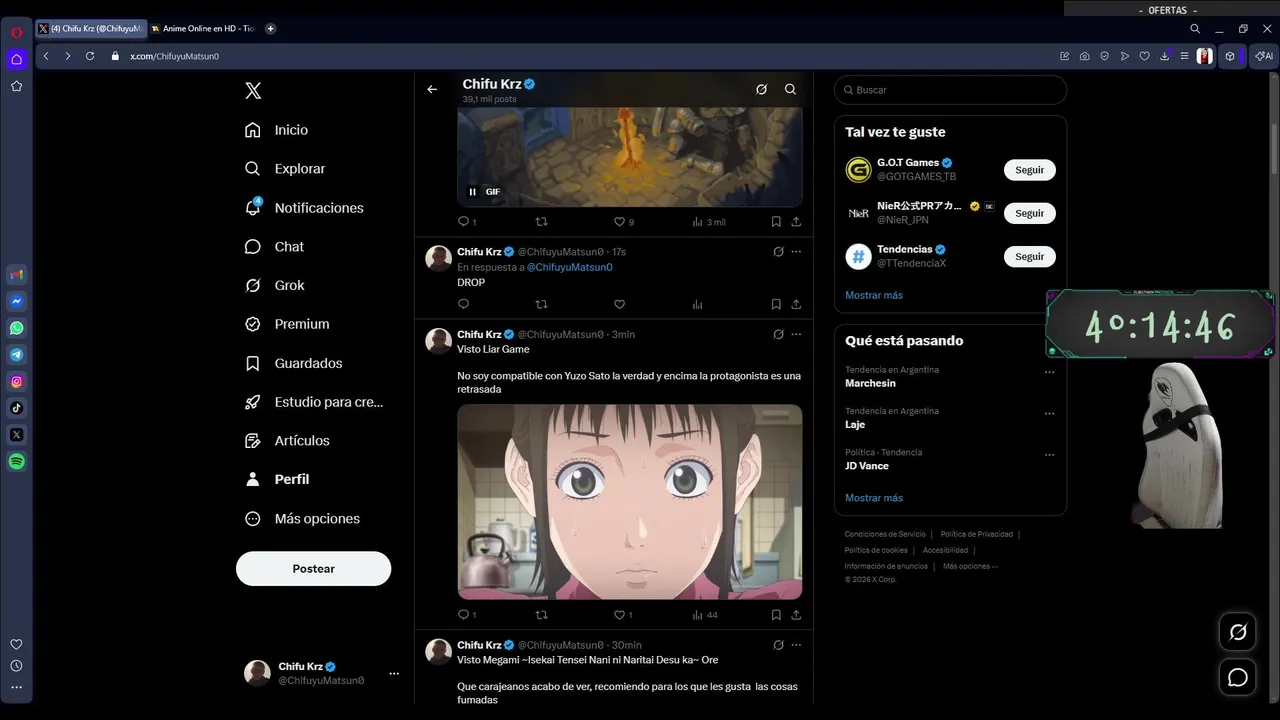The height and width of the screenshot is (720, 1280).
Task: Click the Postear button
Action: (x=313, y=568)
